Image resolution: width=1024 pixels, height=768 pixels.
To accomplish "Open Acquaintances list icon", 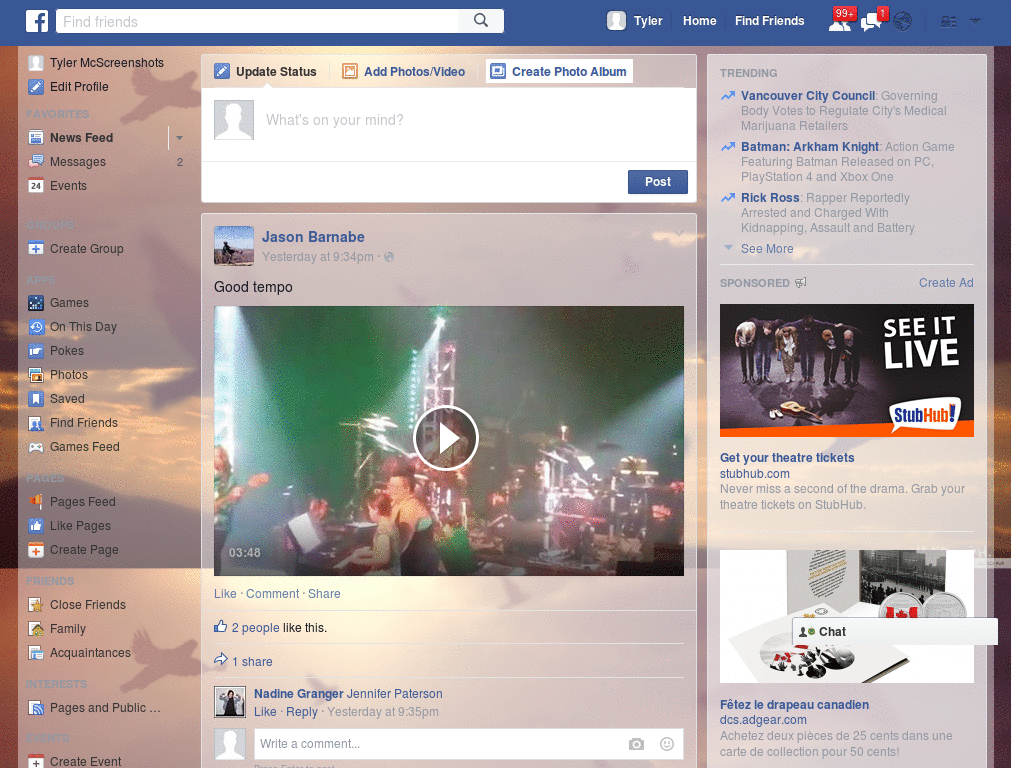I will tap(36, 652).
